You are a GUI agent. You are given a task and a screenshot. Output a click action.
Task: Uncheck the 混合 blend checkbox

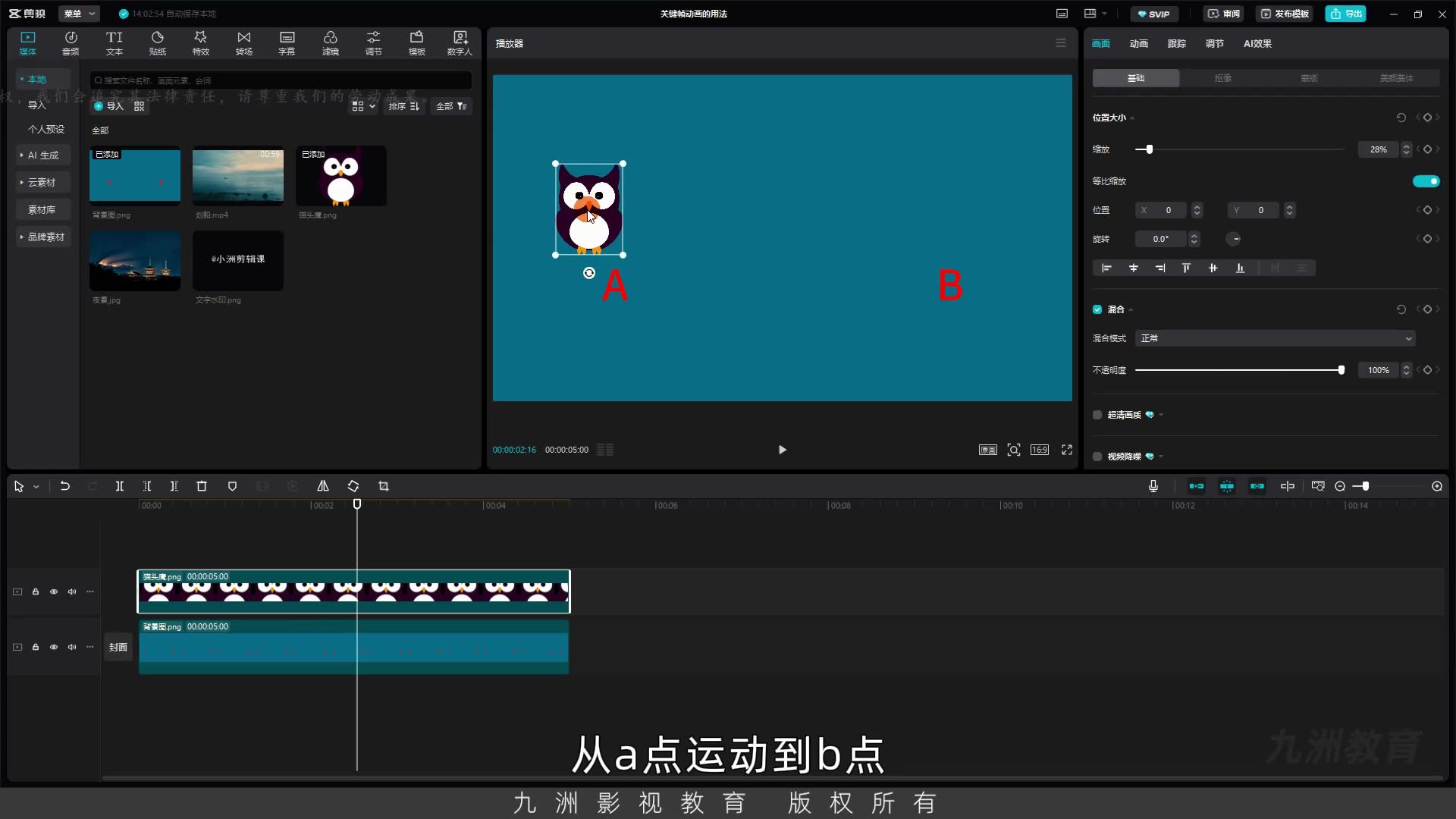(1097, 309)
